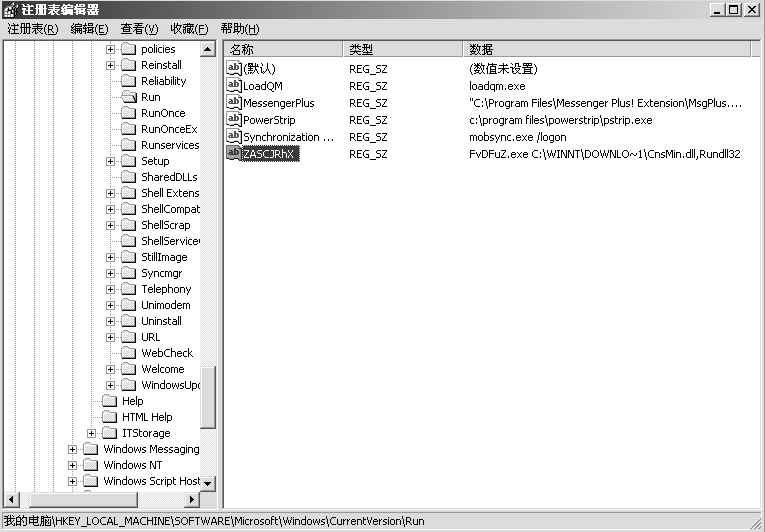The image size is (765, 532).
Task: Expand the Setup key
Action: click(x=110, y=162)
